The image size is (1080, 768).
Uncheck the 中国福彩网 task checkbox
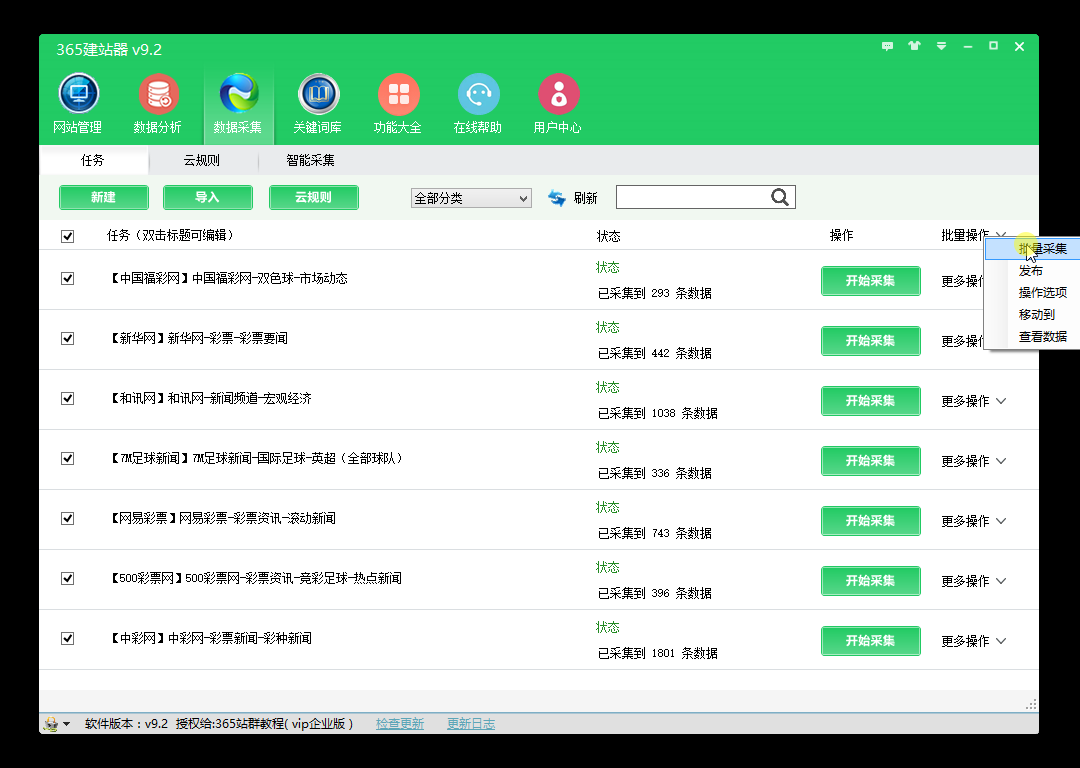tap(68, 278)
